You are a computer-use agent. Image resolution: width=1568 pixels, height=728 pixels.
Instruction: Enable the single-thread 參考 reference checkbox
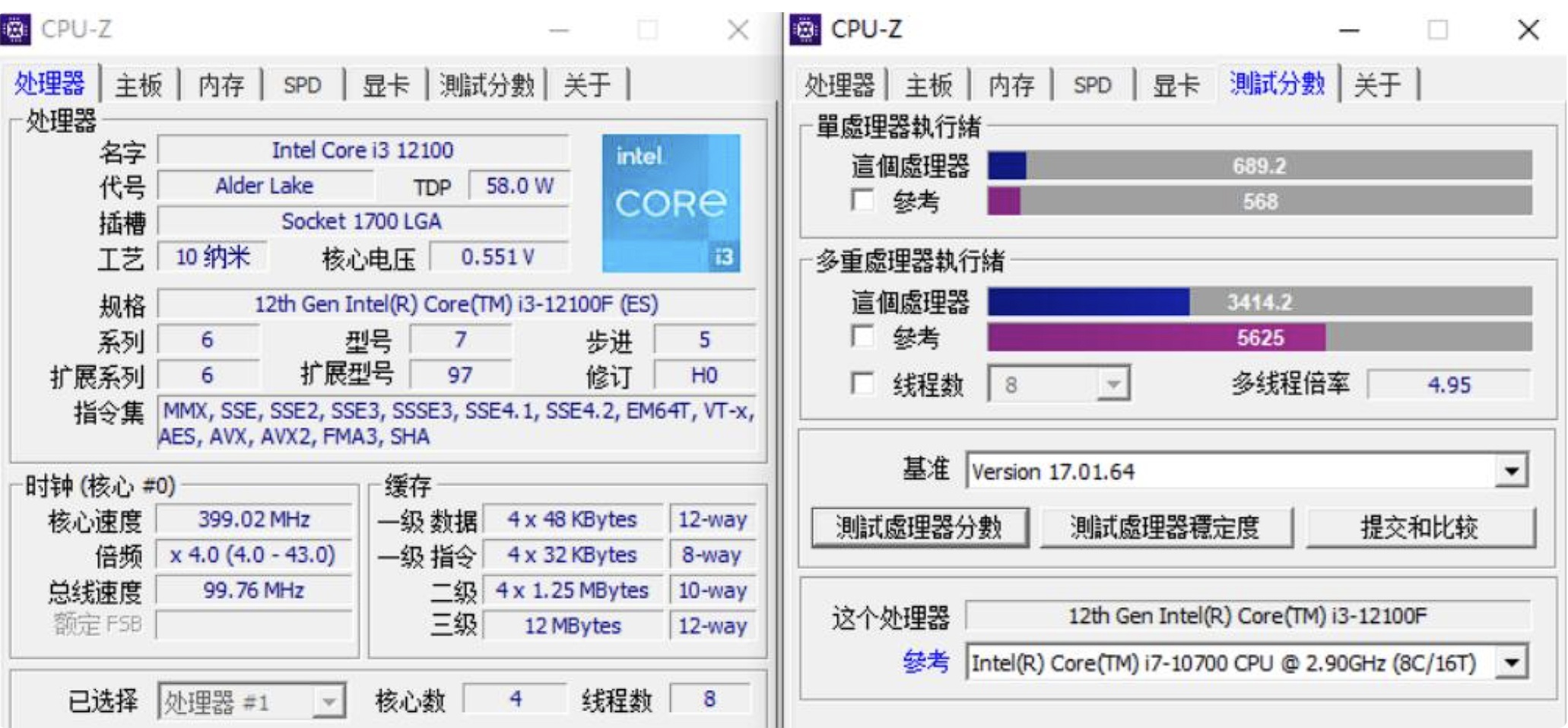pos(863,201)
